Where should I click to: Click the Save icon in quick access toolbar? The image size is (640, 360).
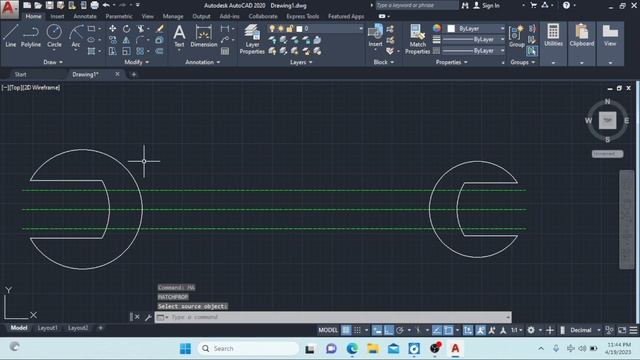[x=49, y=5]
